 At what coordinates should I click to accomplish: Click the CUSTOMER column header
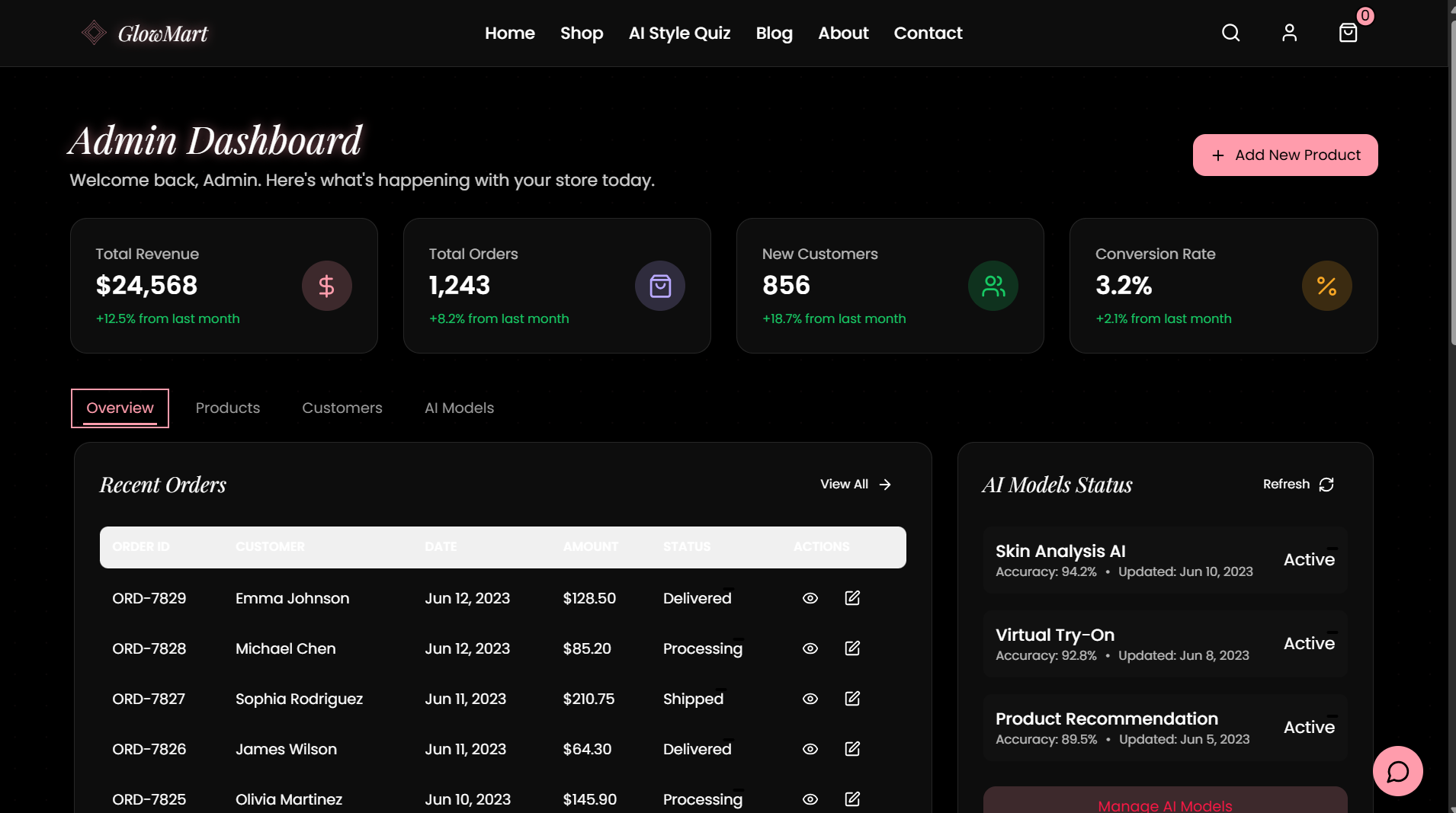click(270, 547)
